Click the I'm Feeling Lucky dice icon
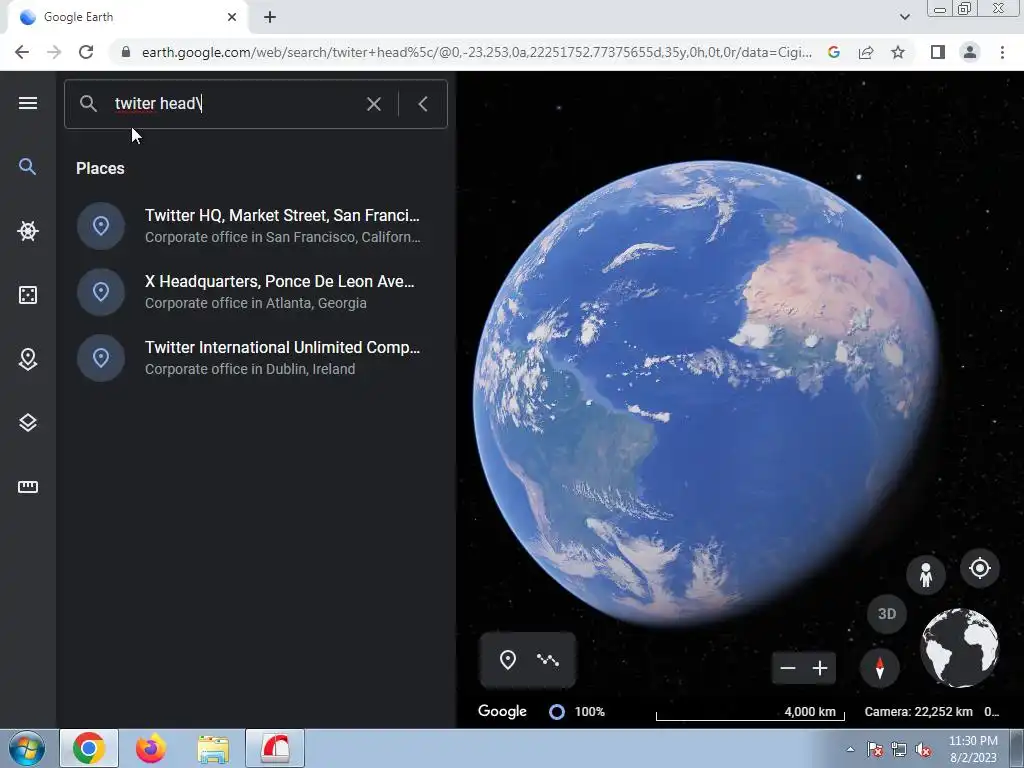This screenshot has height=768, width=1024. coord(27,295)
